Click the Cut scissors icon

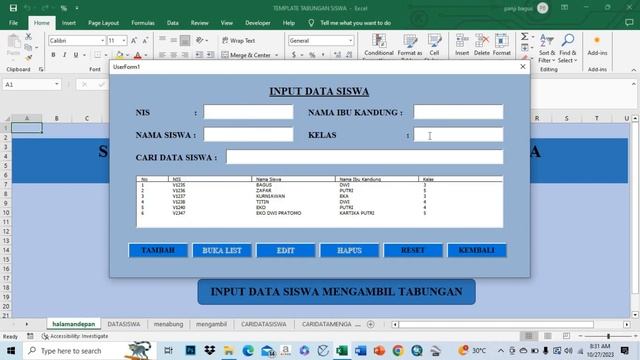point(28,37)
